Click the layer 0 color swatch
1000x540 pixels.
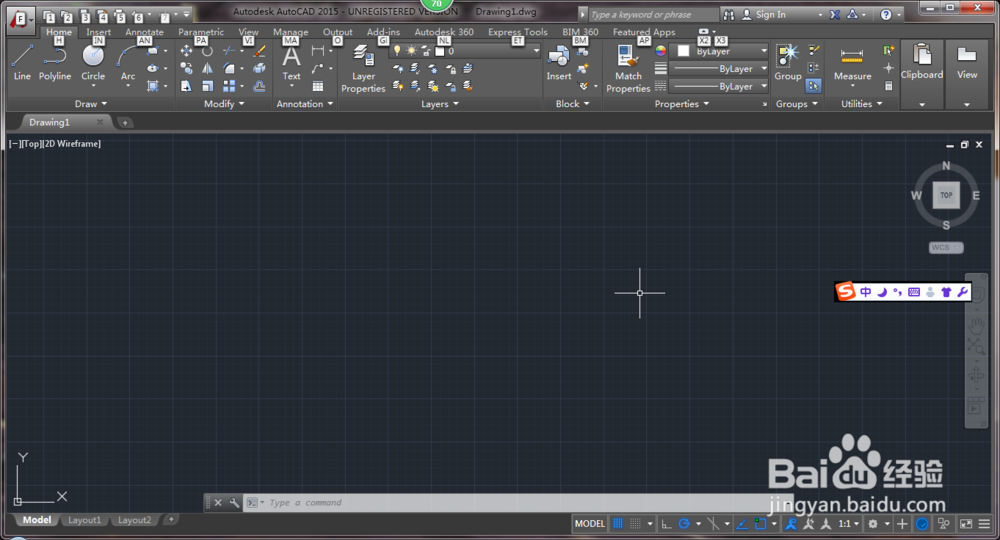tap(439, 51)
